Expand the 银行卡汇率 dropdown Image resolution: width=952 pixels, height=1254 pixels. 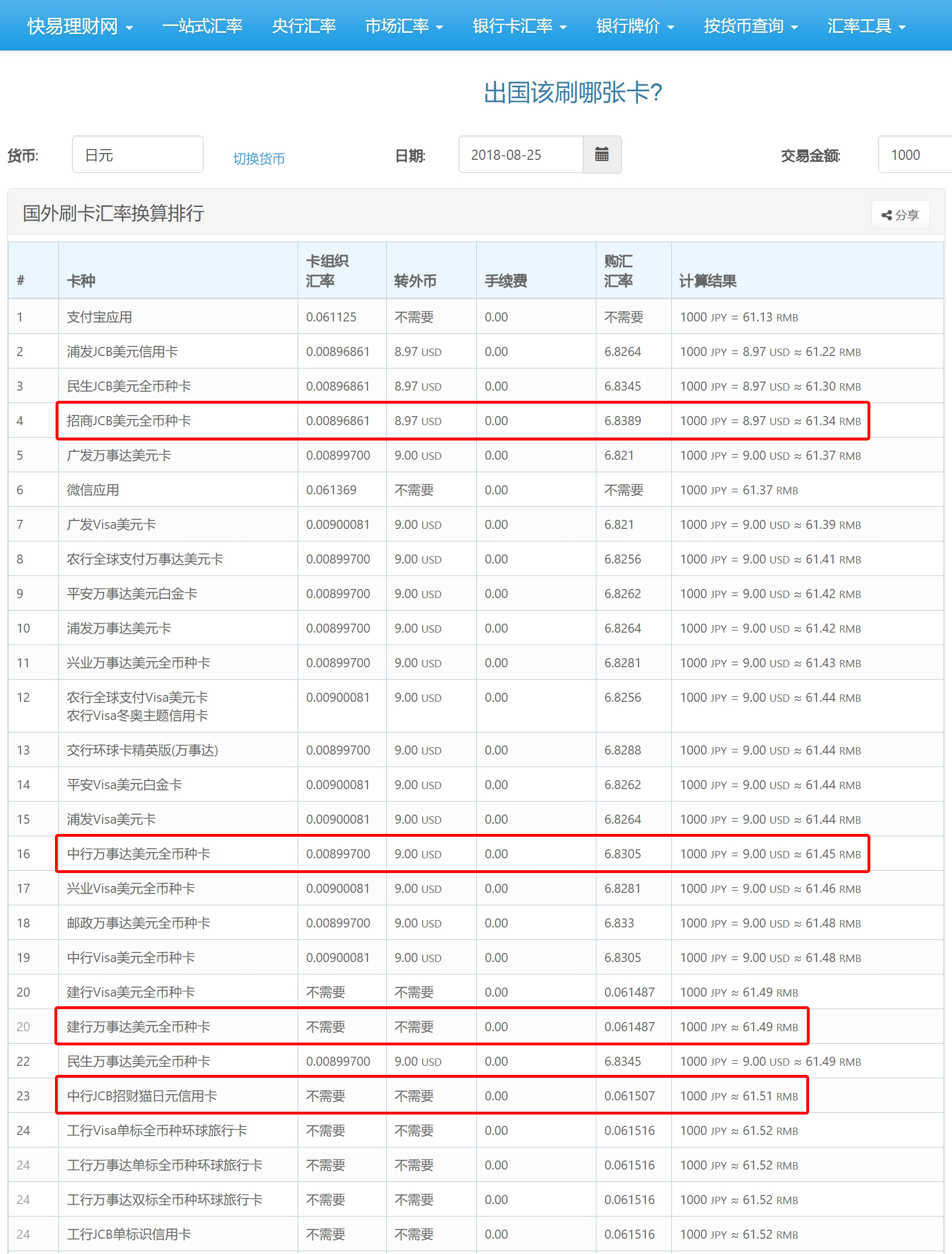[x=519, y=26]
